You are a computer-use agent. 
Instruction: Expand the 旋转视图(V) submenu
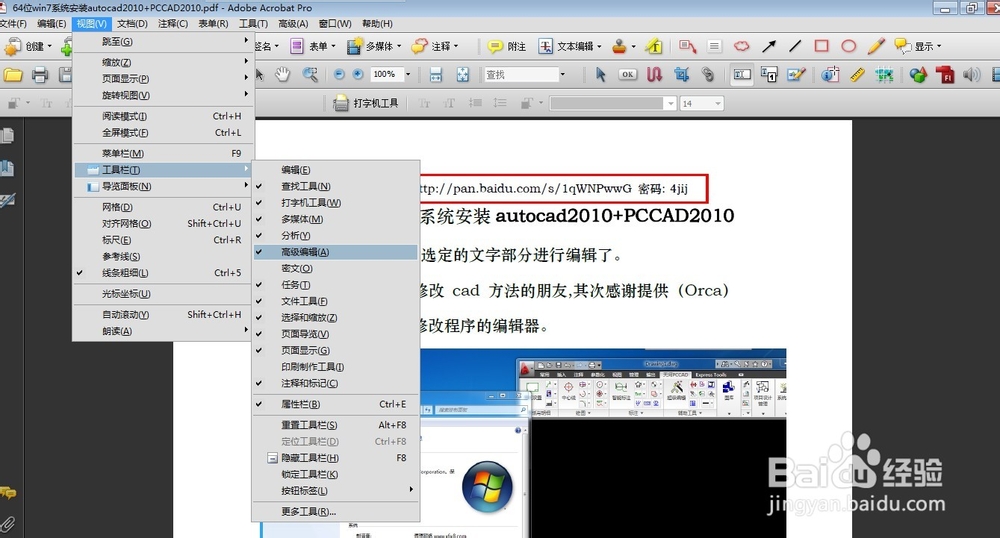point(163,95)
